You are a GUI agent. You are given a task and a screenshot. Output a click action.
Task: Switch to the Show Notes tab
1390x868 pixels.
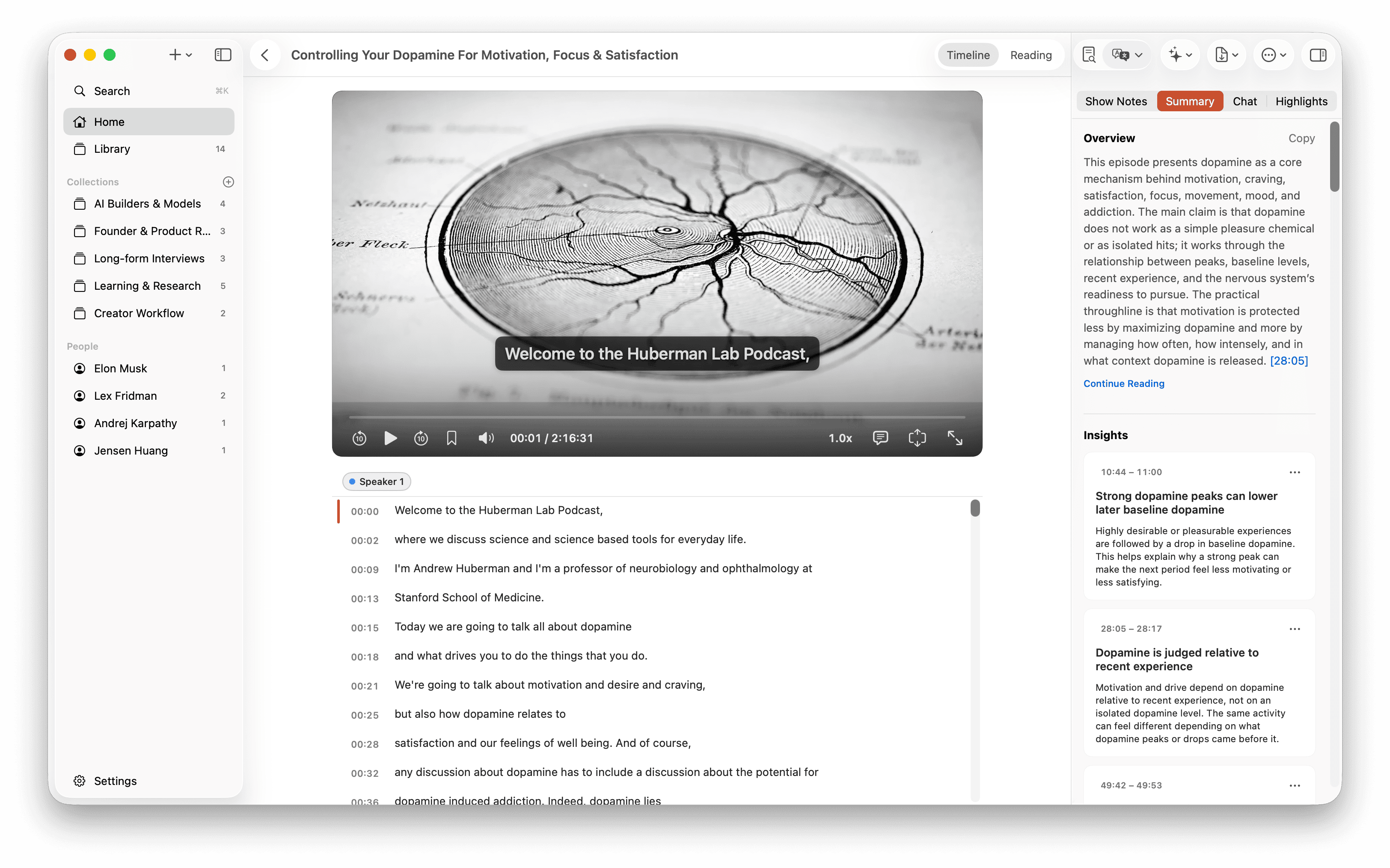coord(1116,101)
